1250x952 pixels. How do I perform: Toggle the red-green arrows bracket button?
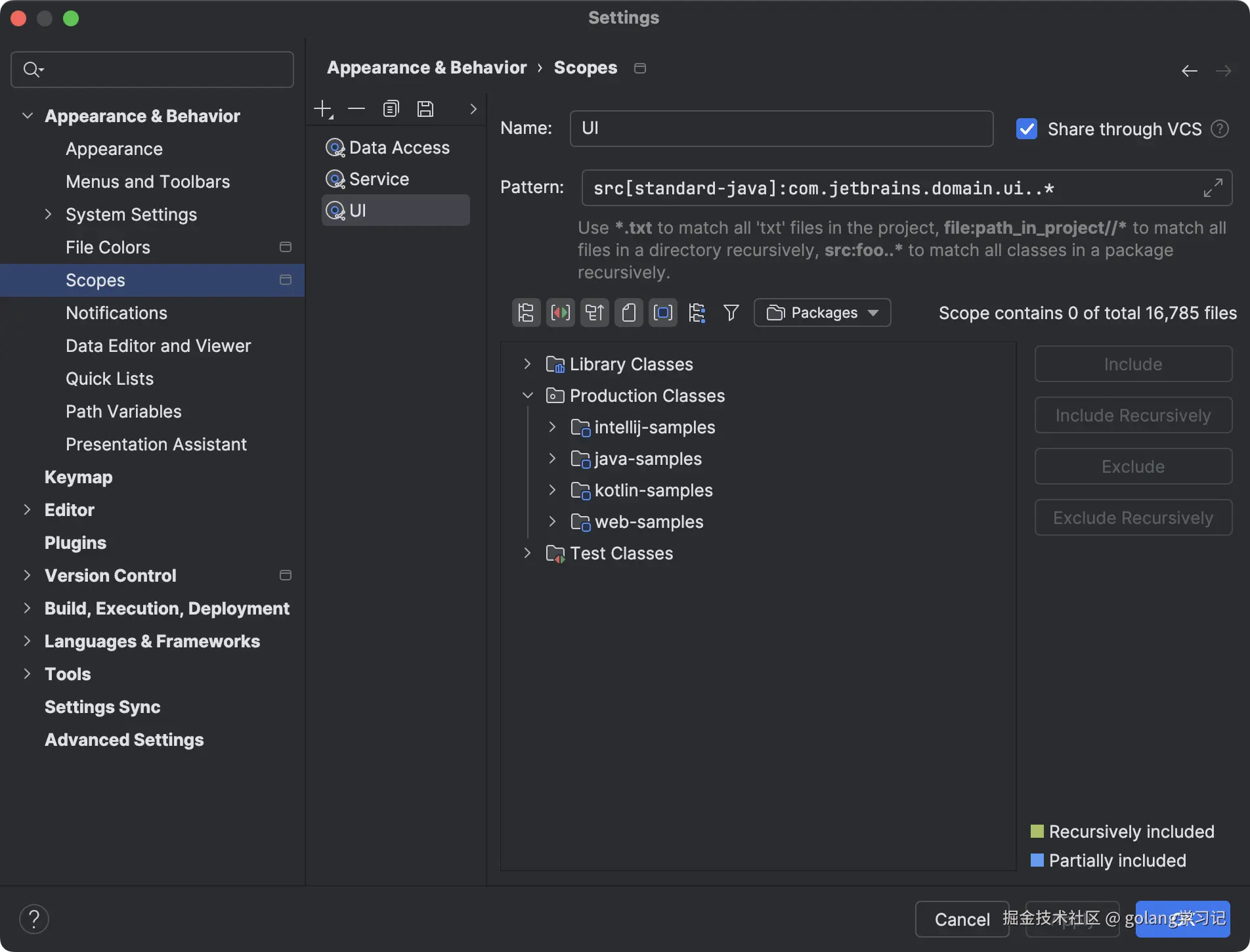tap(560, 313)
